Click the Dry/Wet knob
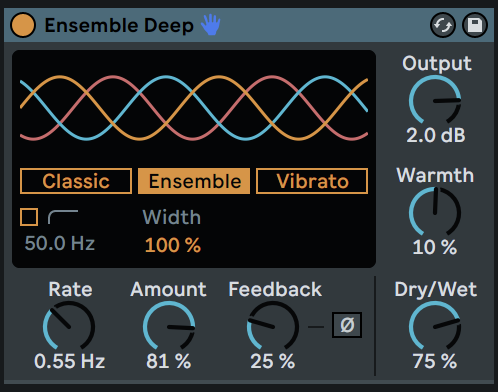The width and height of the screenshot is (498, 392). pos(435,327)
